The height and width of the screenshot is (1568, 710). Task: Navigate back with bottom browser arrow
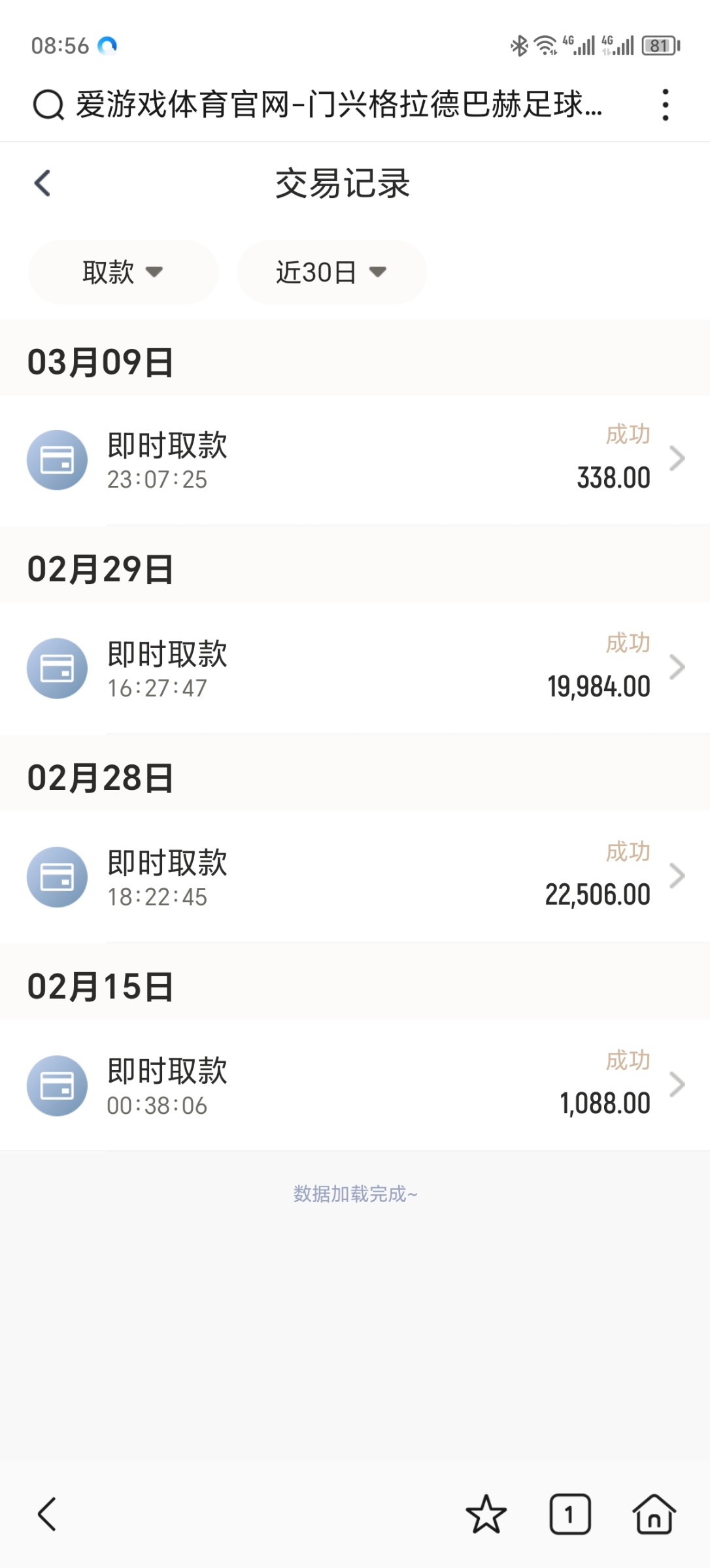point(47,1514)
